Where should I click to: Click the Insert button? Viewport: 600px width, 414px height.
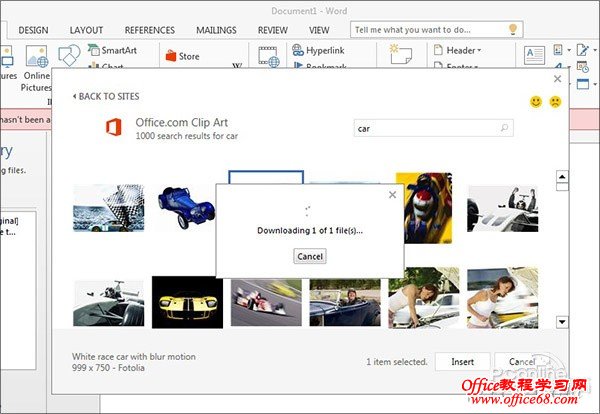tap(462, 362)
